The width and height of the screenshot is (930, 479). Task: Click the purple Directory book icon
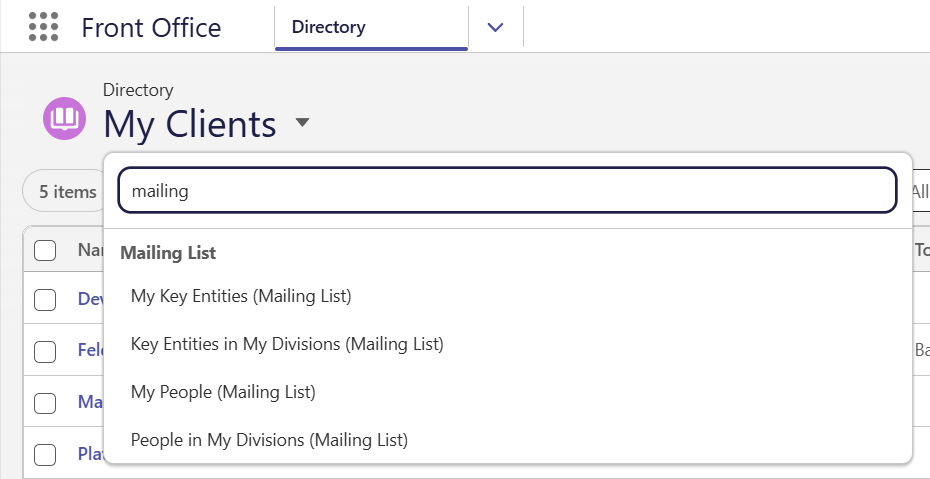[64, 119]
